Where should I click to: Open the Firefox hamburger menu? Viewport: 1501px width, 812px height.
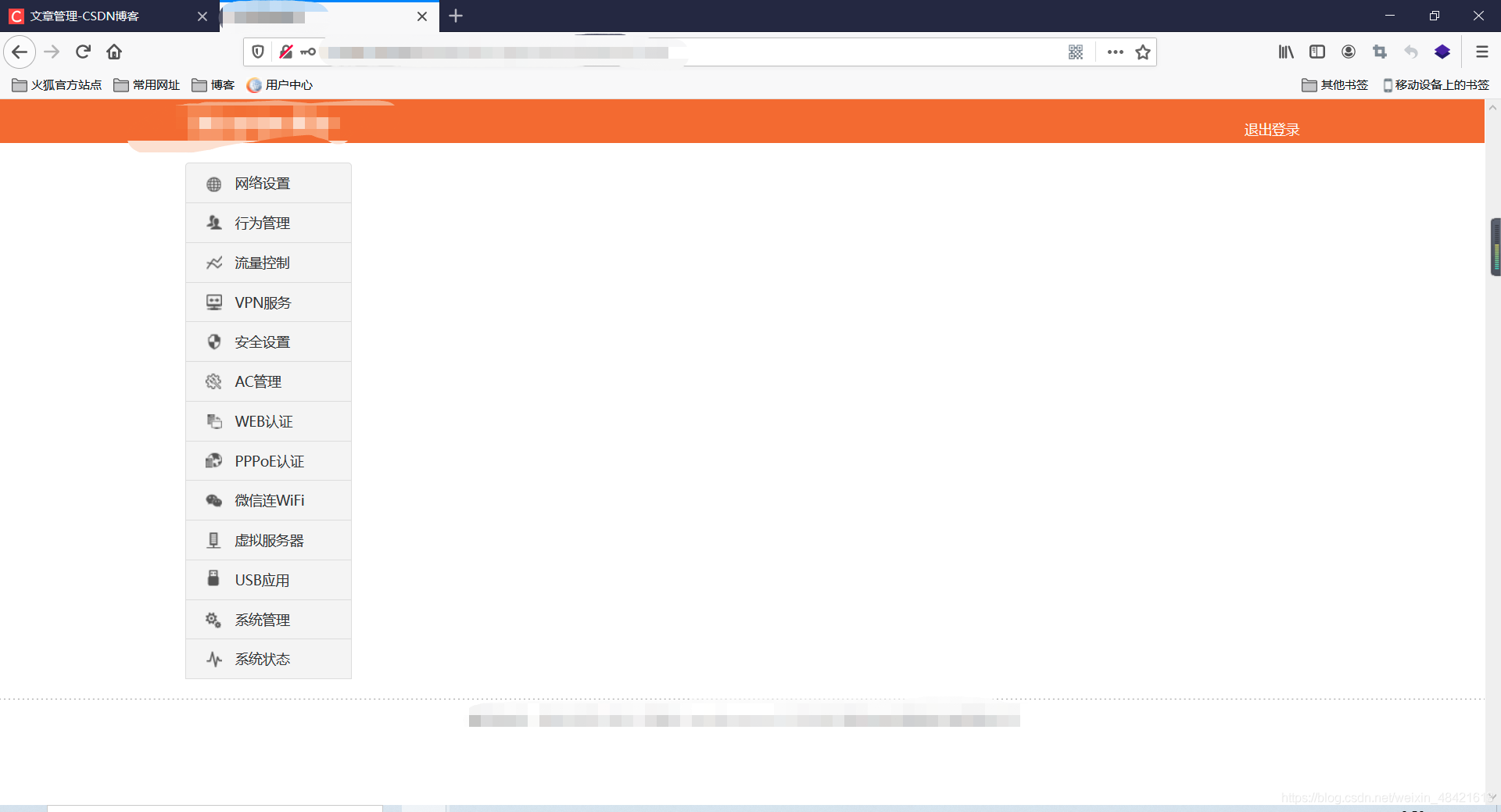(1481, 52)
